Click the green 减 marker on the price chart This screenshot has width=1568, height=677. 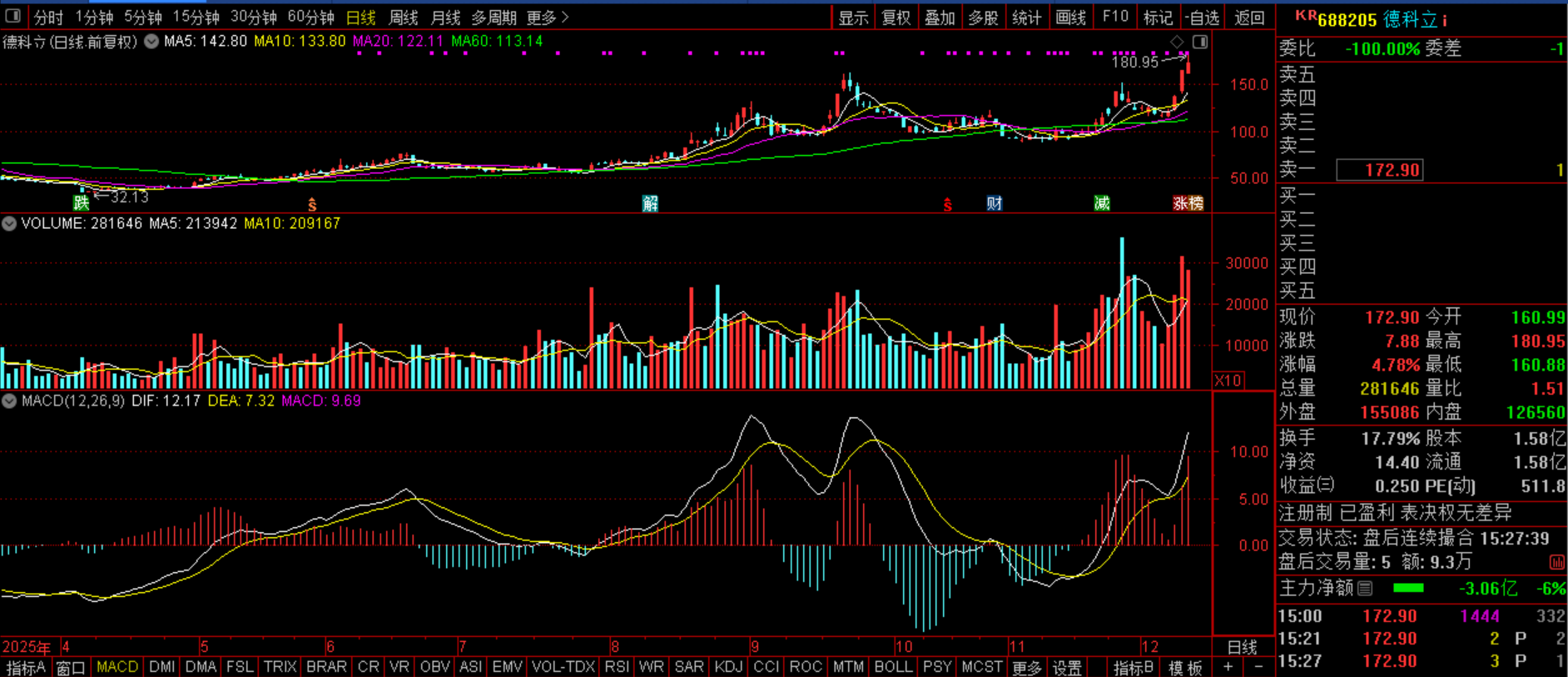tap(1102, 203)
